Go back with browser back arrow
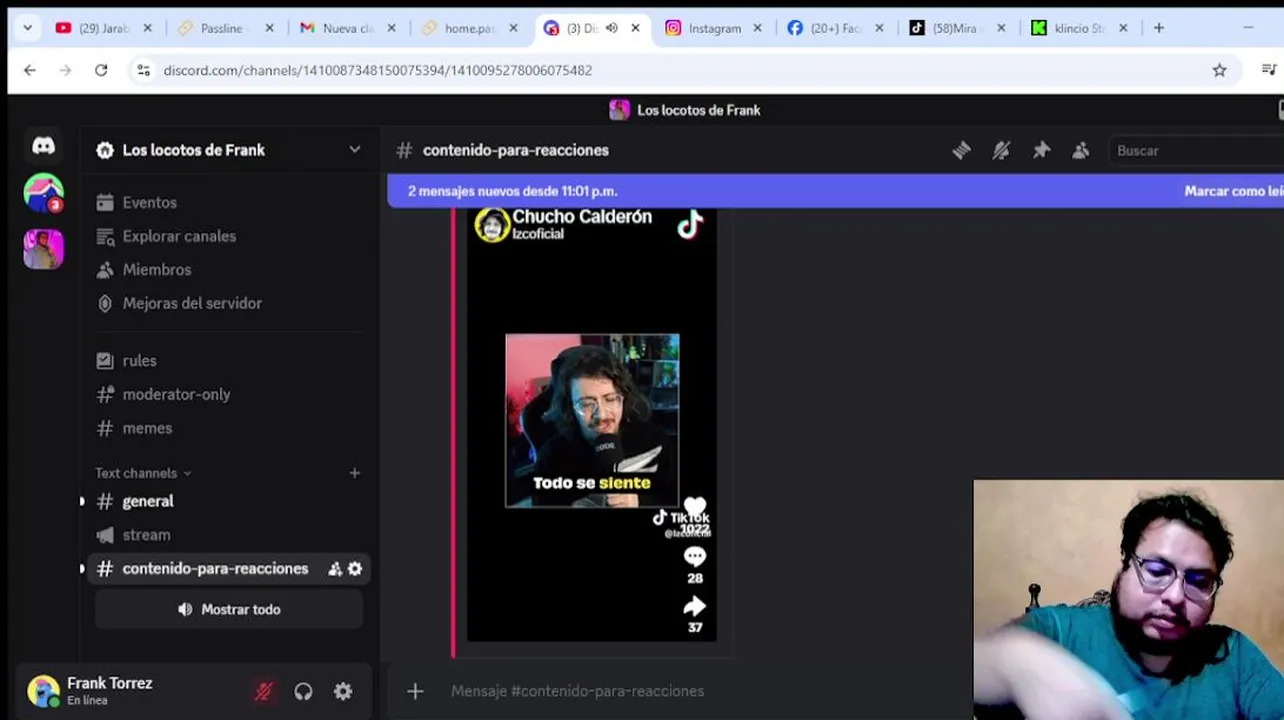 pyautogui.click(x=30, y=70)
